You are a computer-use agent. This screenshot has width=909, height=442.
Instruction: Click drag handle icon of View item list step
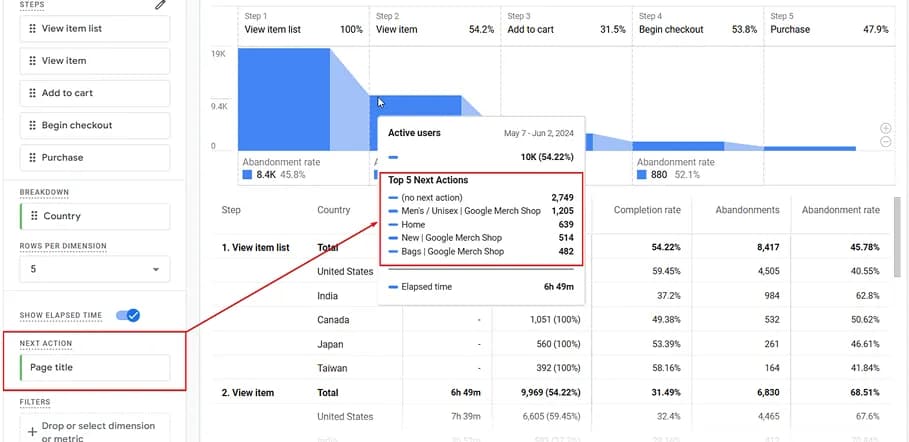pos(32,28)
